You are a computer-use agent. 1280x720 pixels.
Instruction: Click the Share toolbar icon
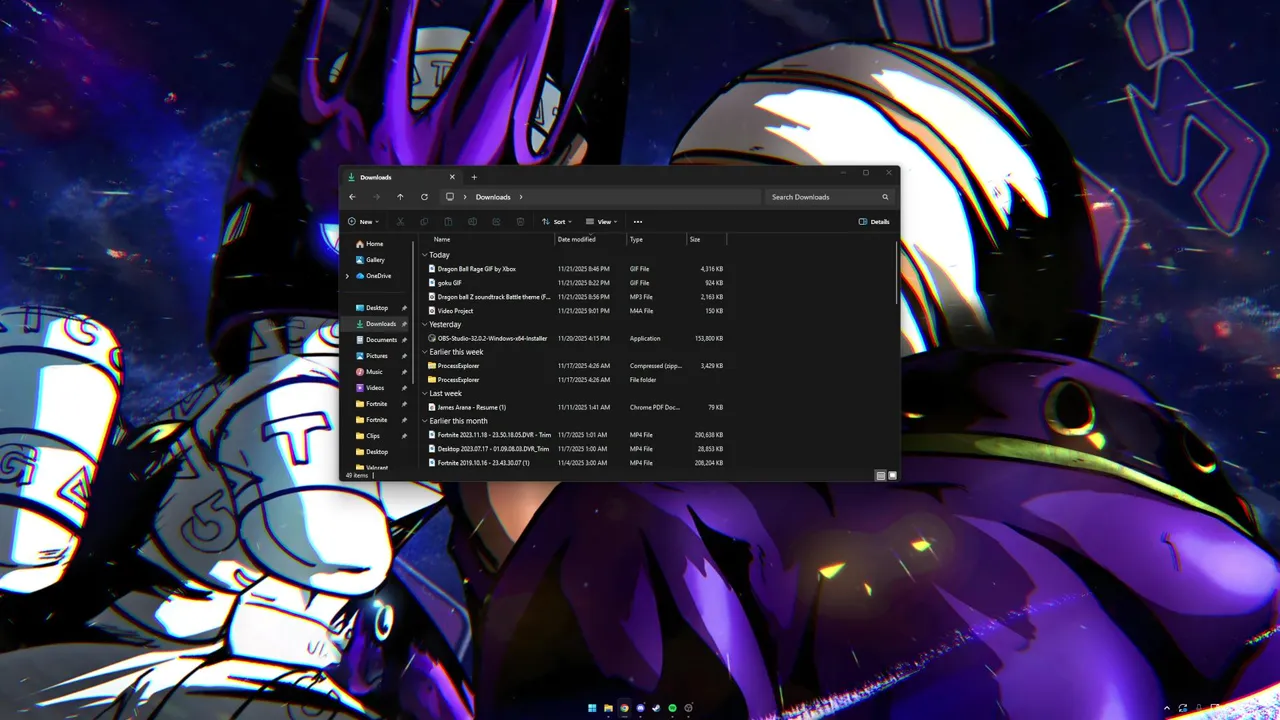[496, 222]
